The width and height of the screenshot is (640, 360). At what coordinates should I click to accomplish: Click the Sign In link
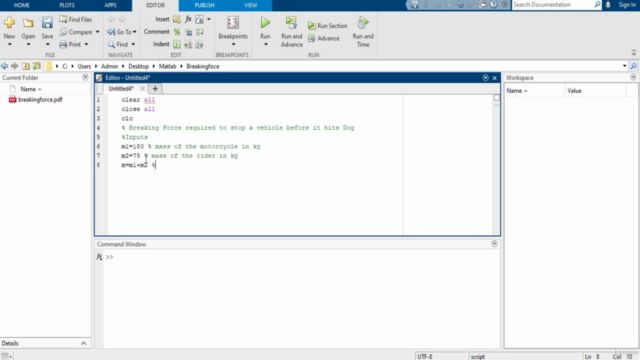pyautogui.click(x=627, y=5)
